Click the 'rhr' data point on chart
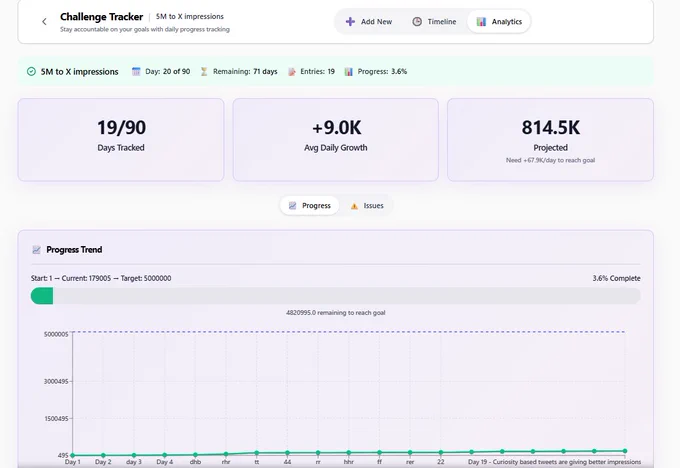 click(226, 454)
